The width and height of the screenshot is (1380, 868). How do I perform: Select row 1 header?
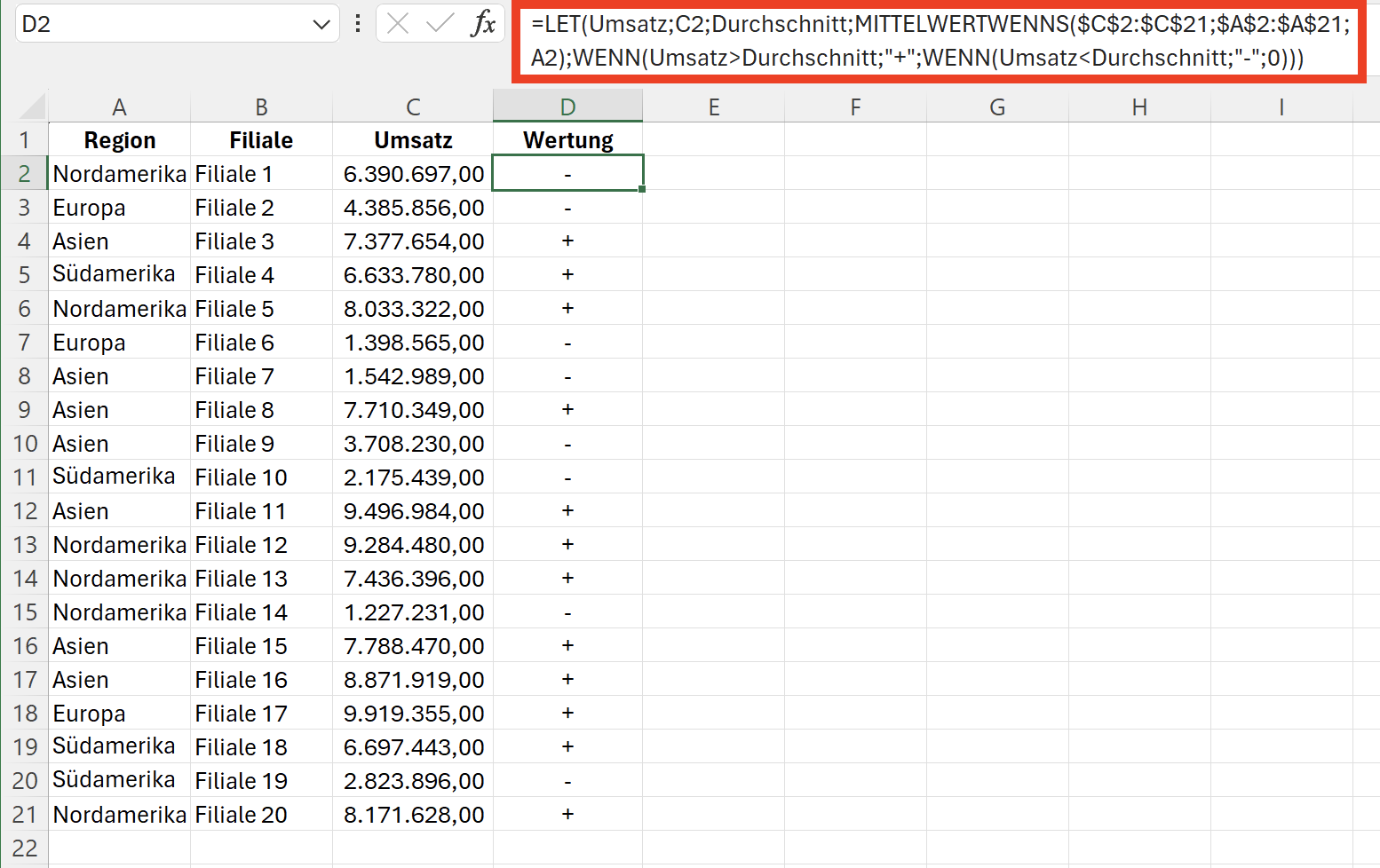tap(24, 139)
